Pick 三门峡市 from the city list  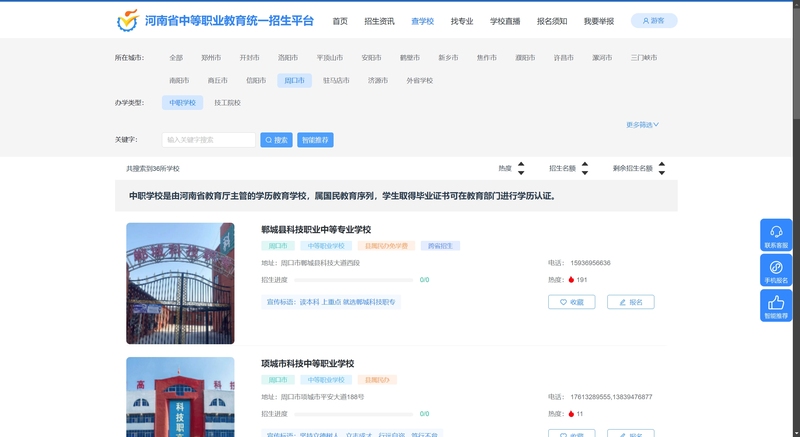click(x=643, y=58)
